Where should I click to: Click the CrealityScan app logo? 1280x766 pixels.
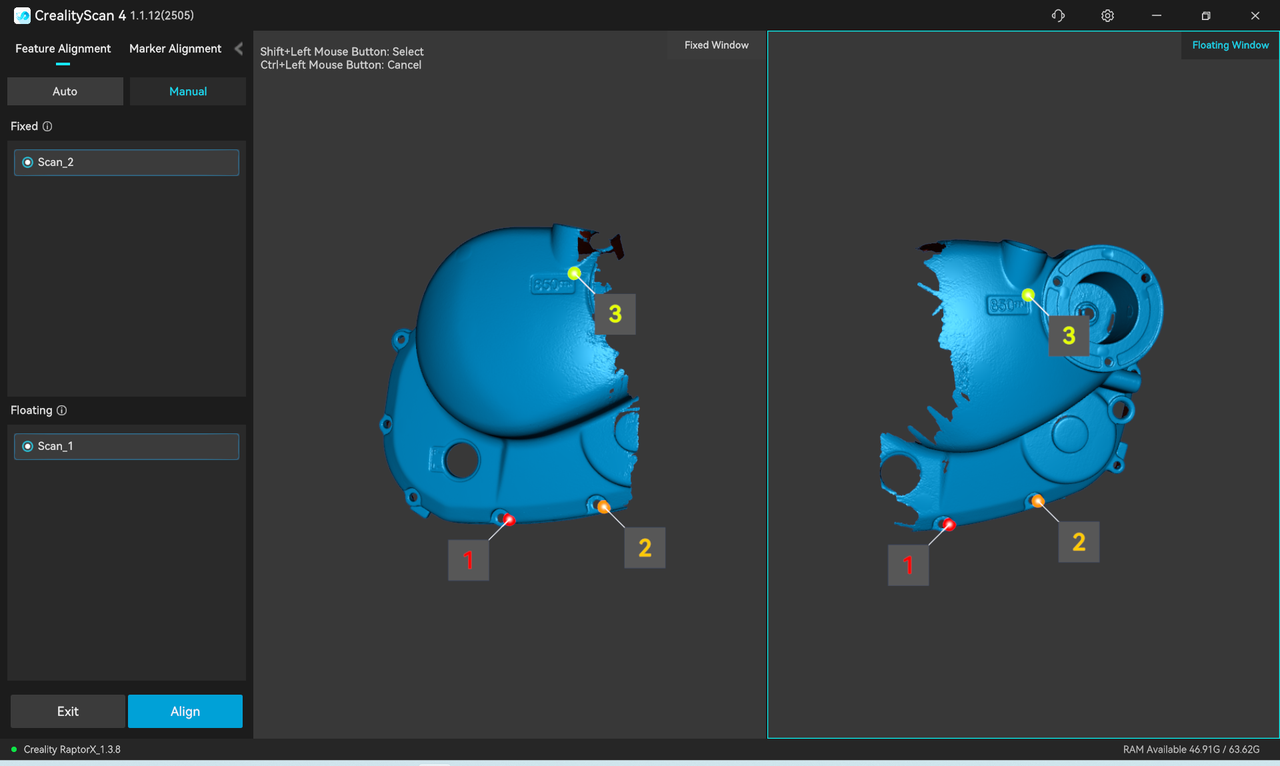pyautogui.click(x=22, y=16)
